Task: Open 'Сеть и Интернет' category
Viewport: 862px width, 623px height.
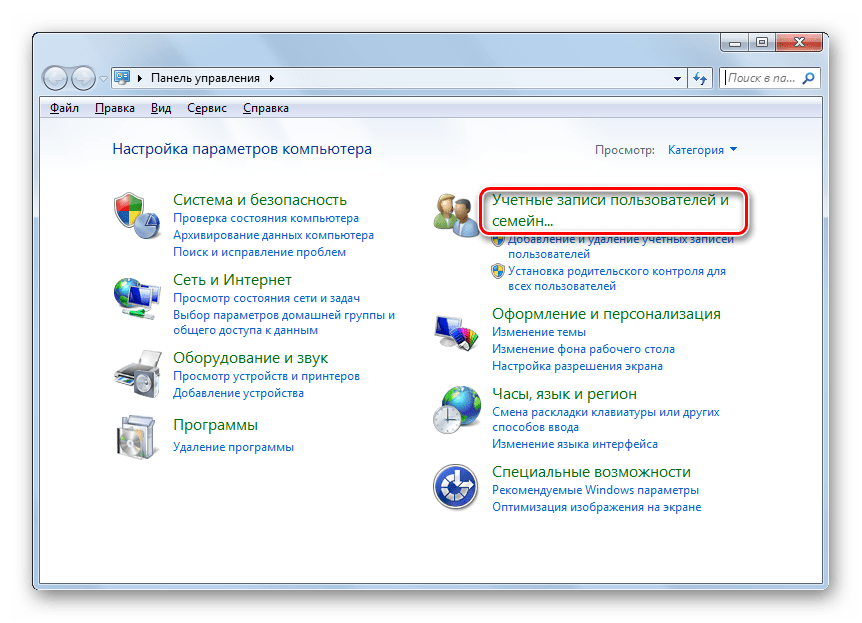Action: coord(233,280)
